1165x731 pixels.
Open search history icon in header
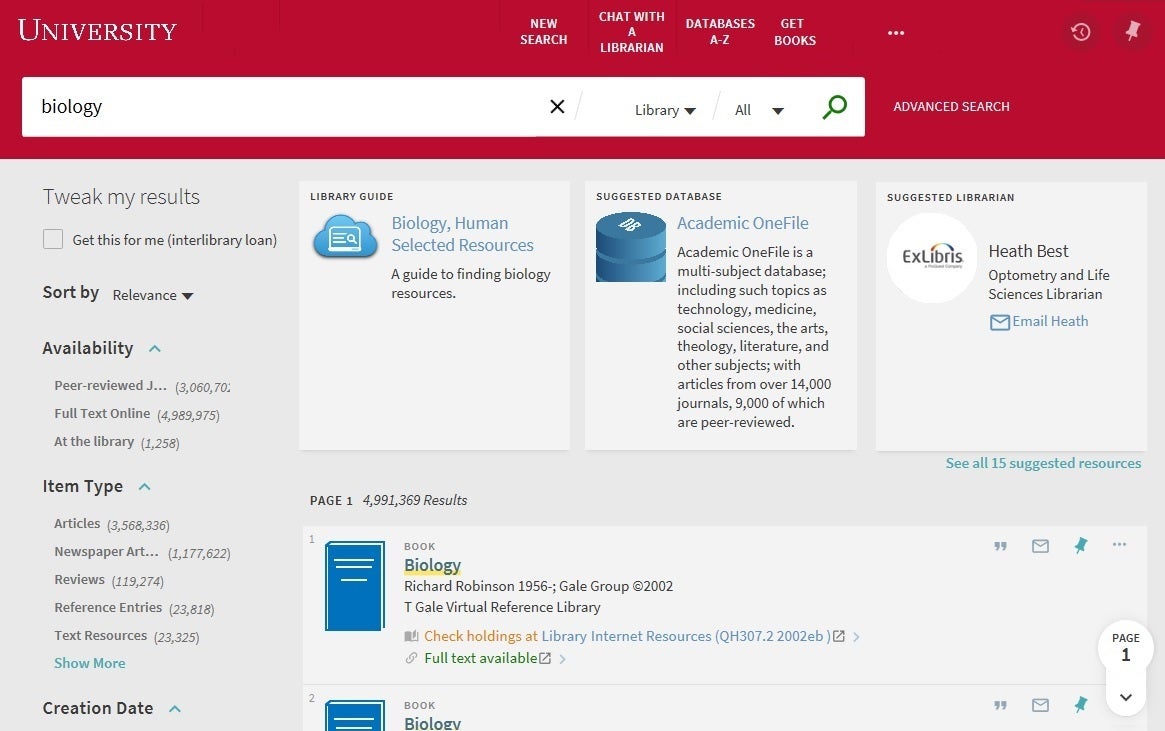point(1080,32)
